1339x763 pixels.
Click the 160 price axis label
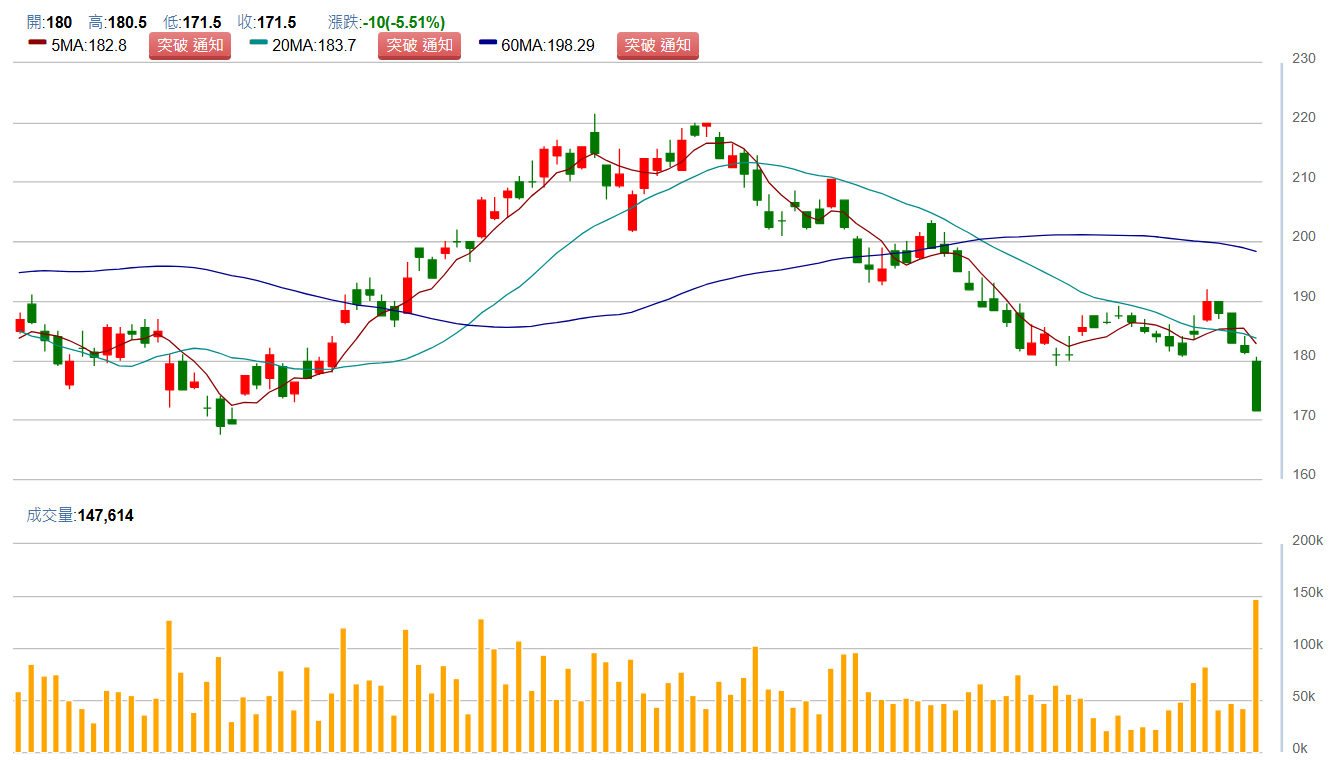(x=1304, y=475)
